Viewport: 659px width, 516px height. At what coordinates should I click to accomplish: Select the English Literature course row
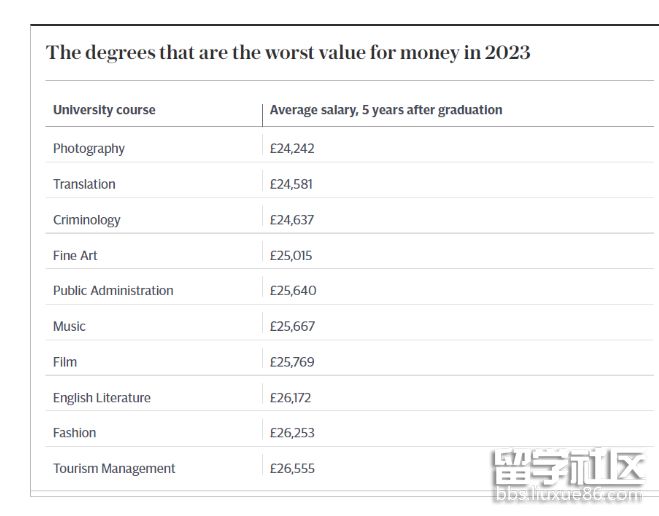point(102,398)
